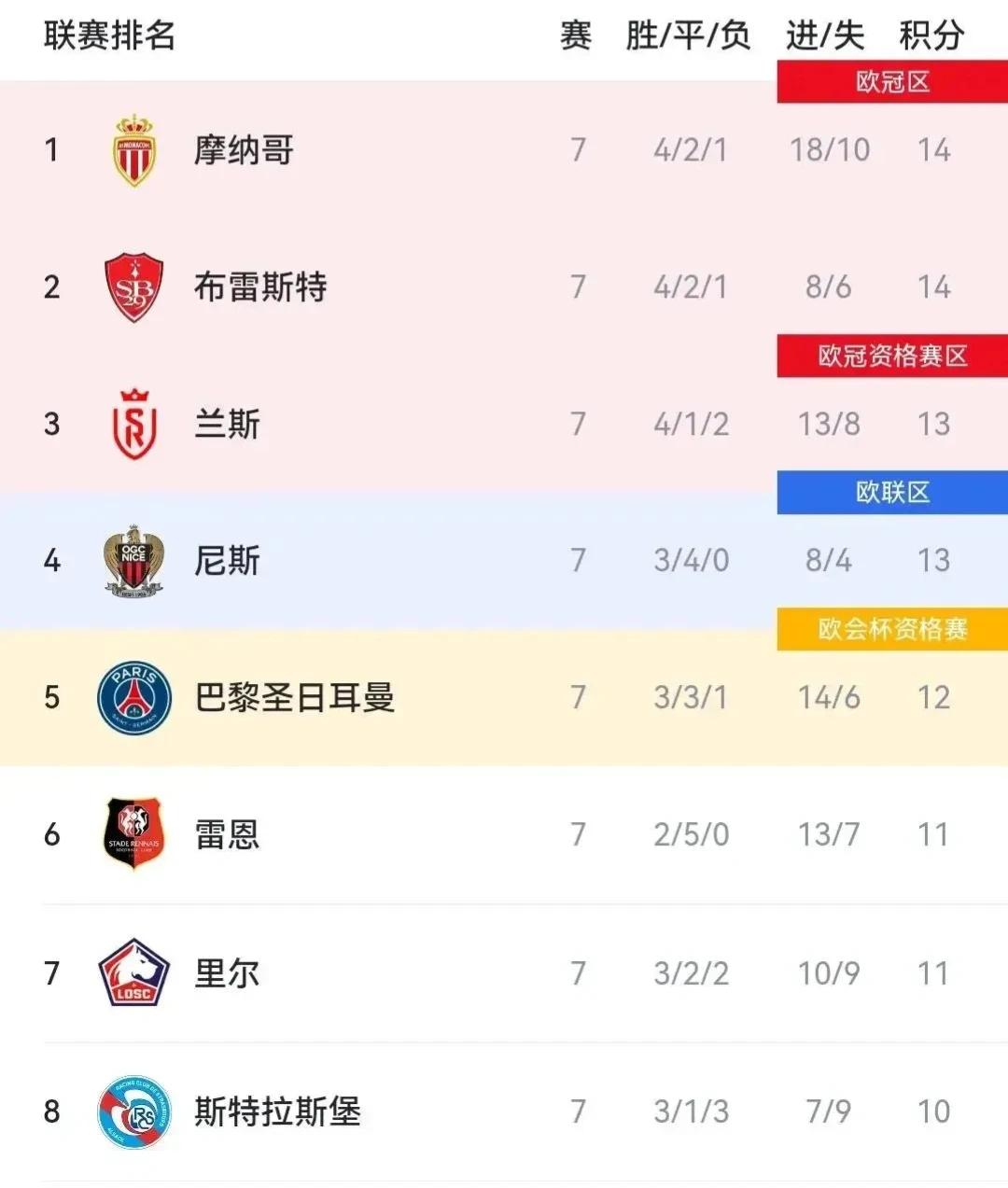Viewport: 1008px width, 1188px height.
Task: Tap the Stade de Reims crest
Action: pyautogui.click(x=134, y=425)
